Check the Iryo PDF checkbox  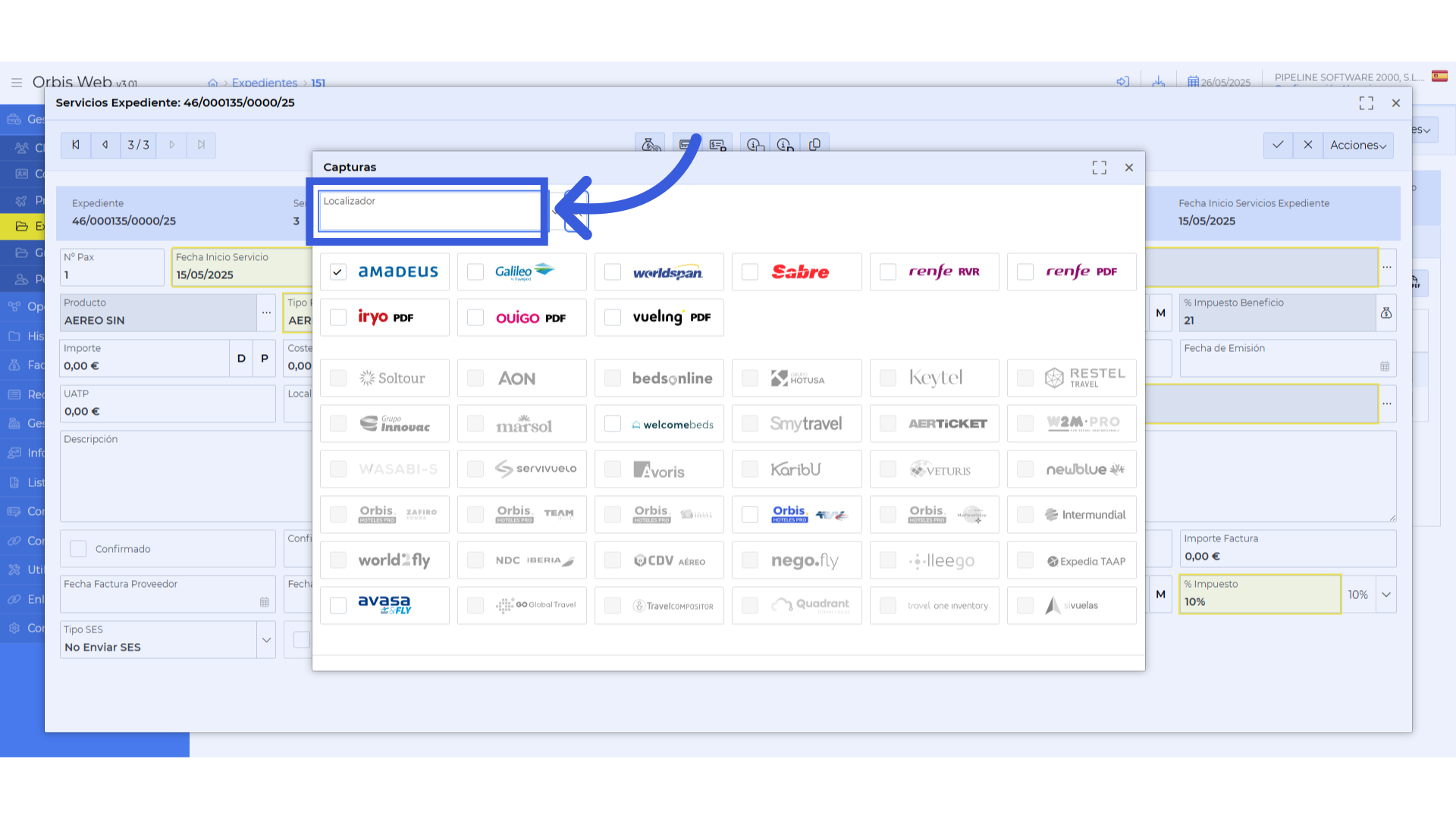click(x=338, y=317)
